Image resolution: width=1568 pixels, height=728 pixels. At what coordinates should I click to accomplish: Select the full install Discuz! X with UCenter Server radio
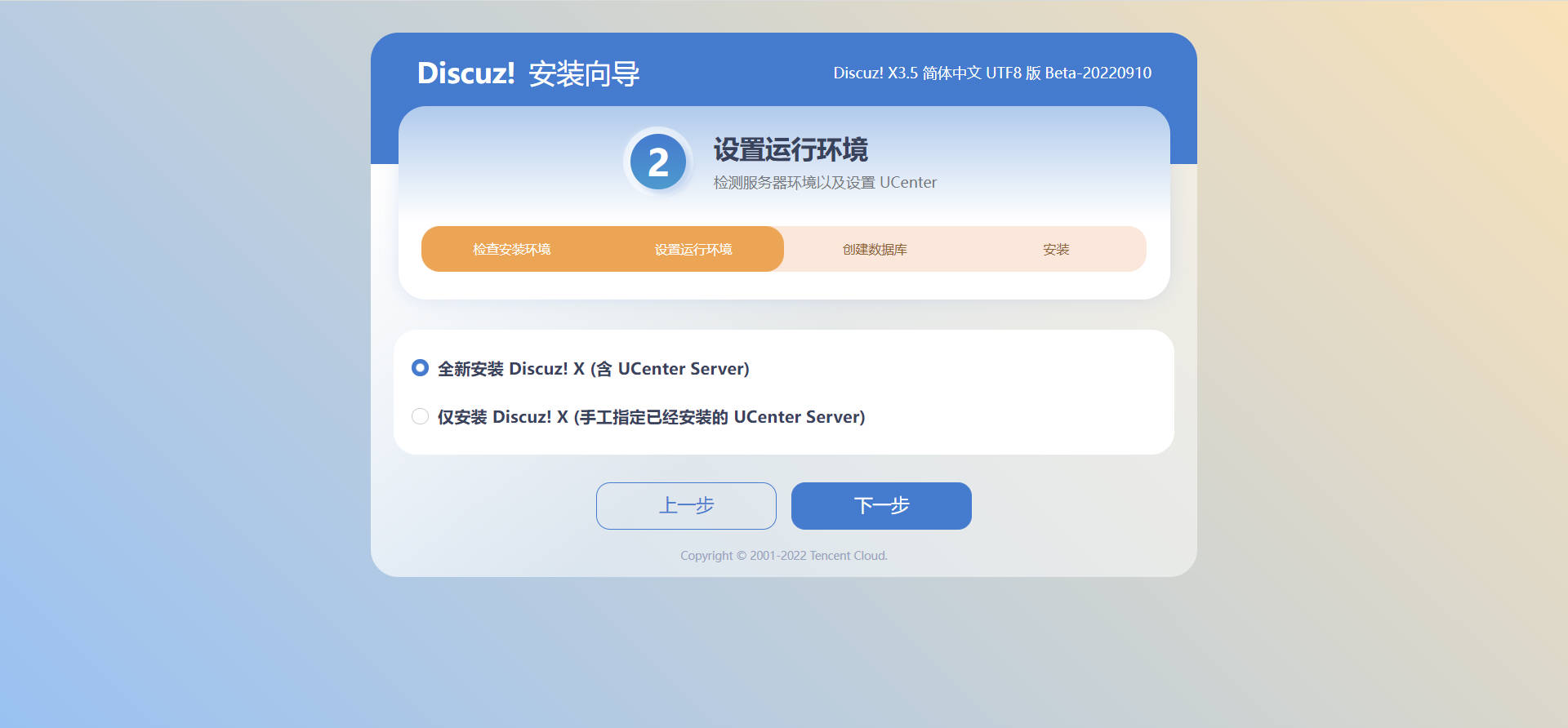pyautogui.click(x=420, y=368)
